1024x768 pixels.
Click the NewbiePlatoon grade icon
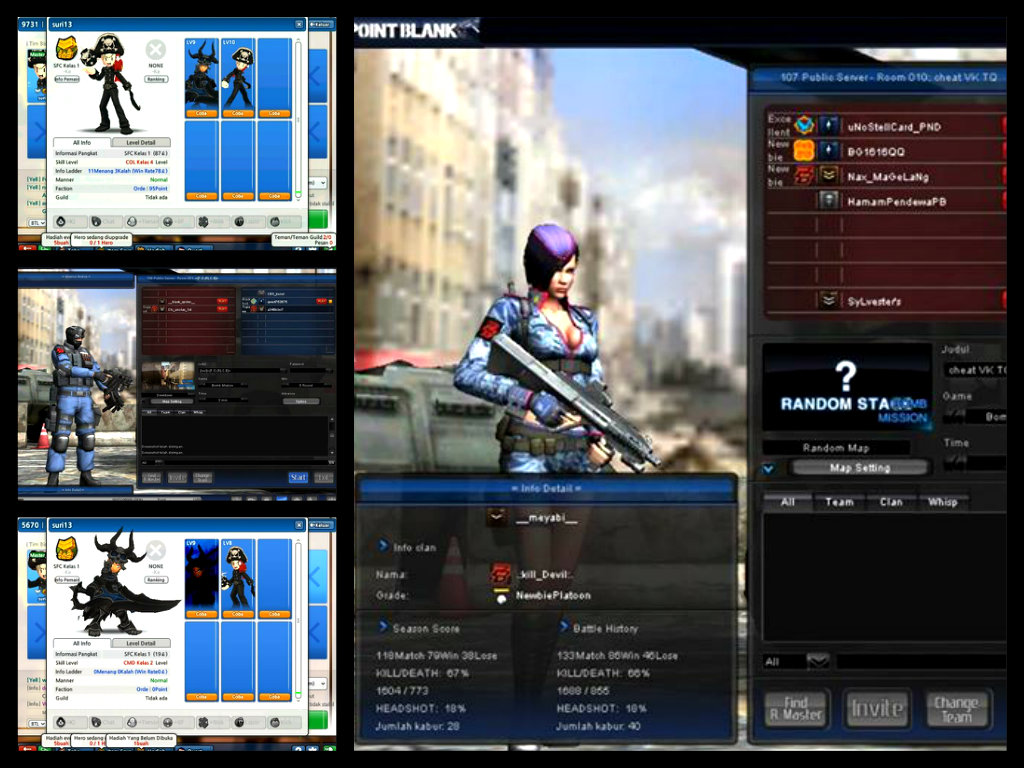point(501,596)
